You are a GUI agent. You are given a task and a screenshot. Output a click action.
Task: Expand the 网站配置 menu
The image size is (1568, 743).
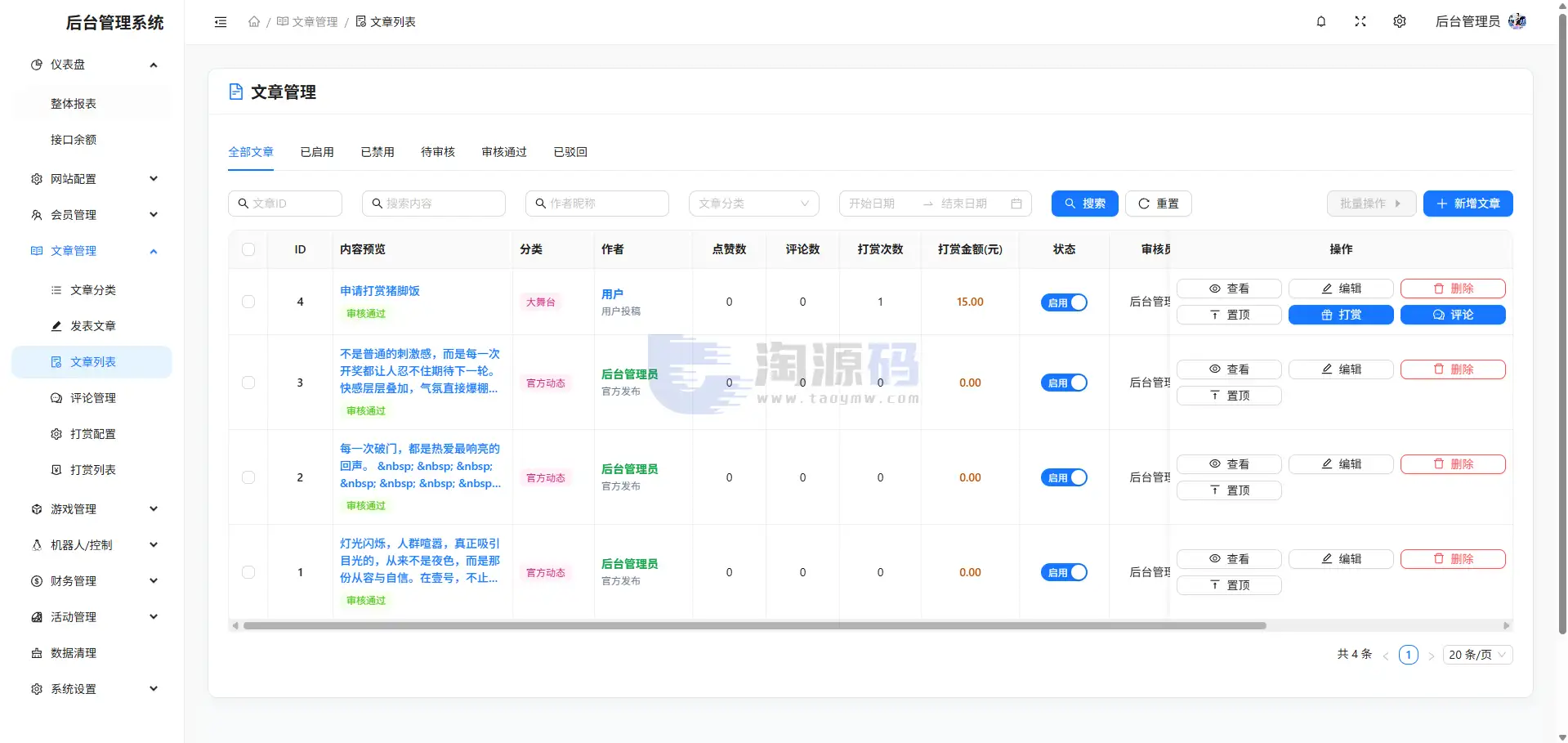click(92, 179)
